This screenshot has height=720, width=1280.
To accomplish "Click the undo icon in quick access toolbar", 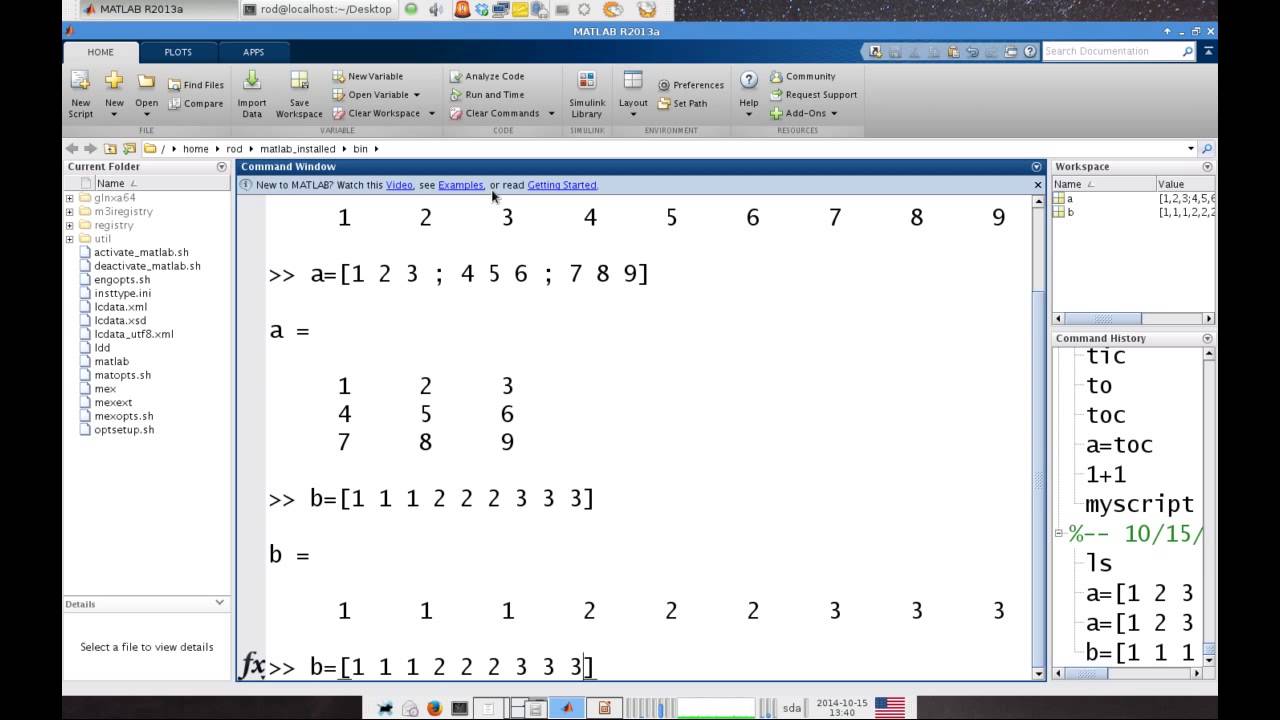I will point(972,52).
